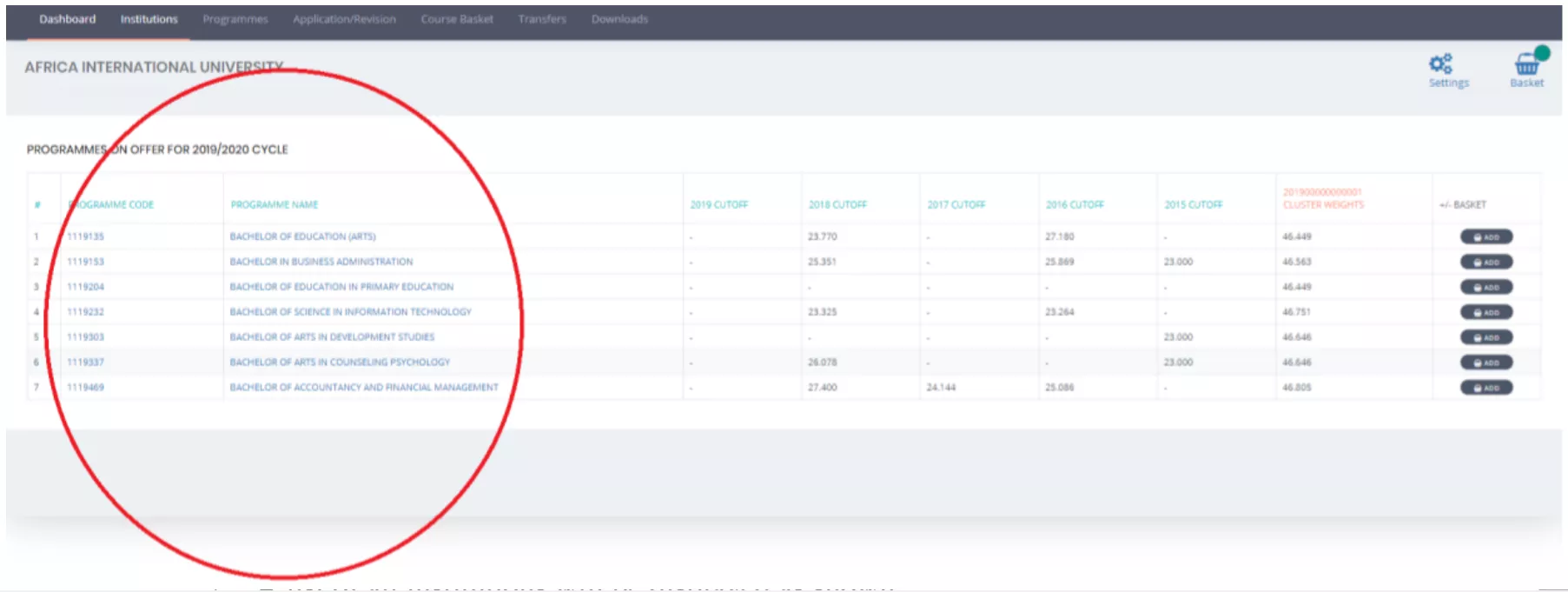
Task: Add Bachelor of Science in Information Technology to basket
Action: point(1486,312)
